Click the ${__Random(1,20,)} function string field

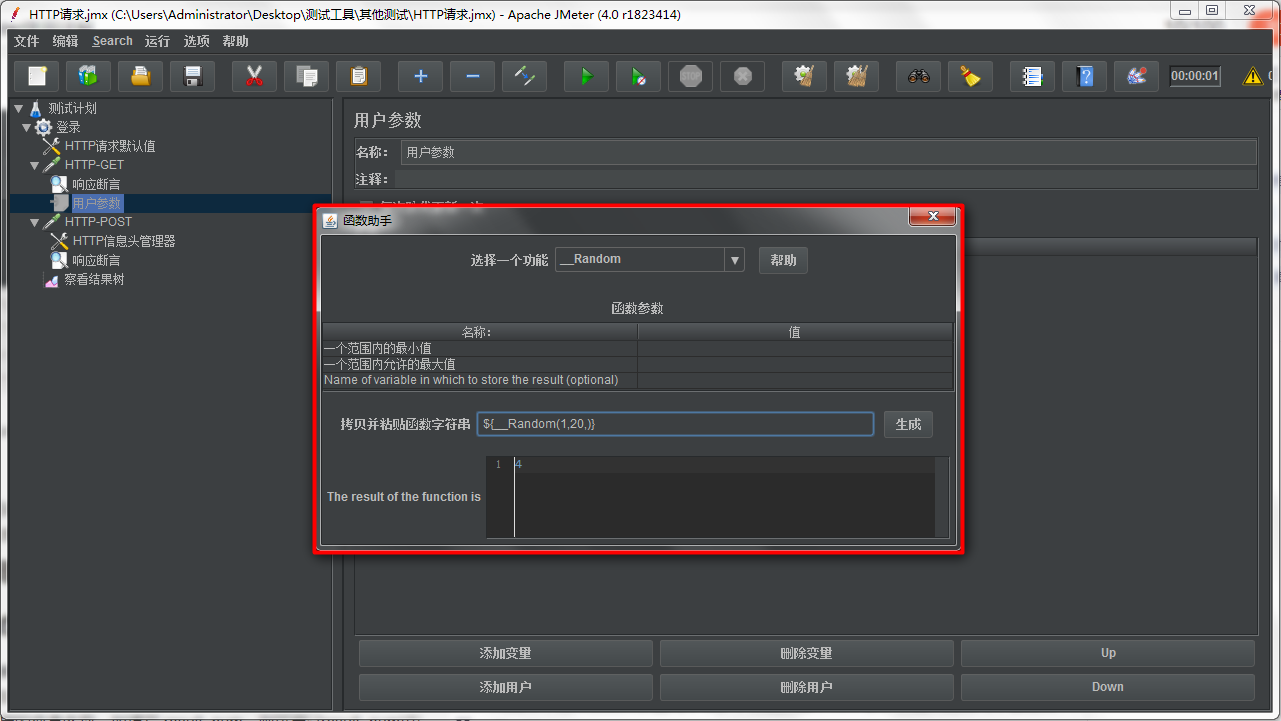675,424
